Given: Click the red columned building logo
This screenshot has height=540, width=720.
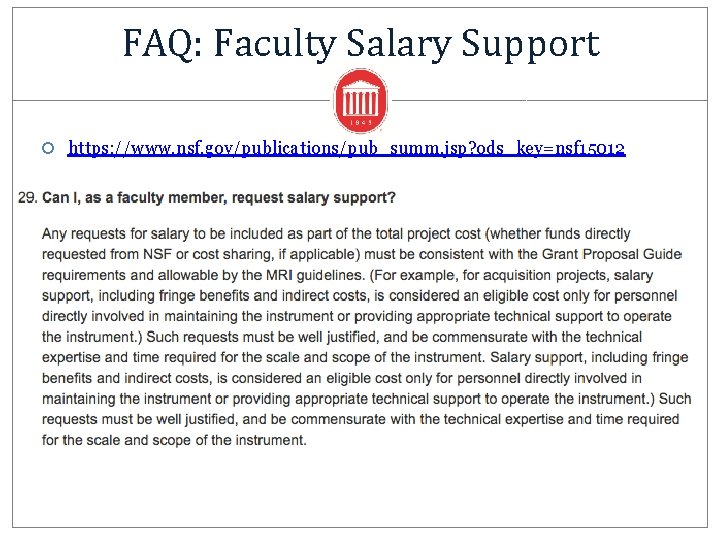Looking at the screenshot, I should coord(360,101).
